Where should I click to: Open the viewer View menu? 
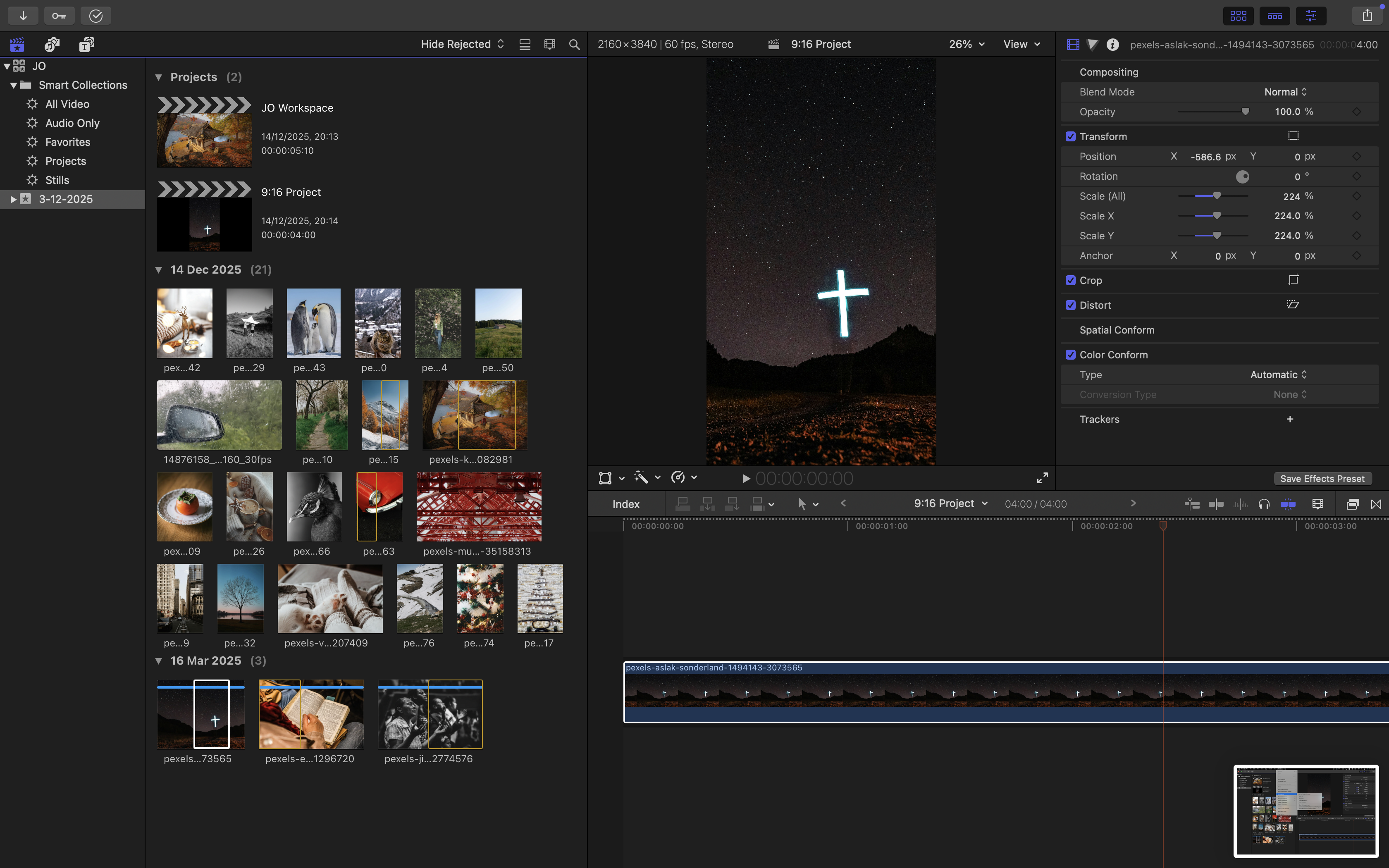click(x=1021, y=44)
